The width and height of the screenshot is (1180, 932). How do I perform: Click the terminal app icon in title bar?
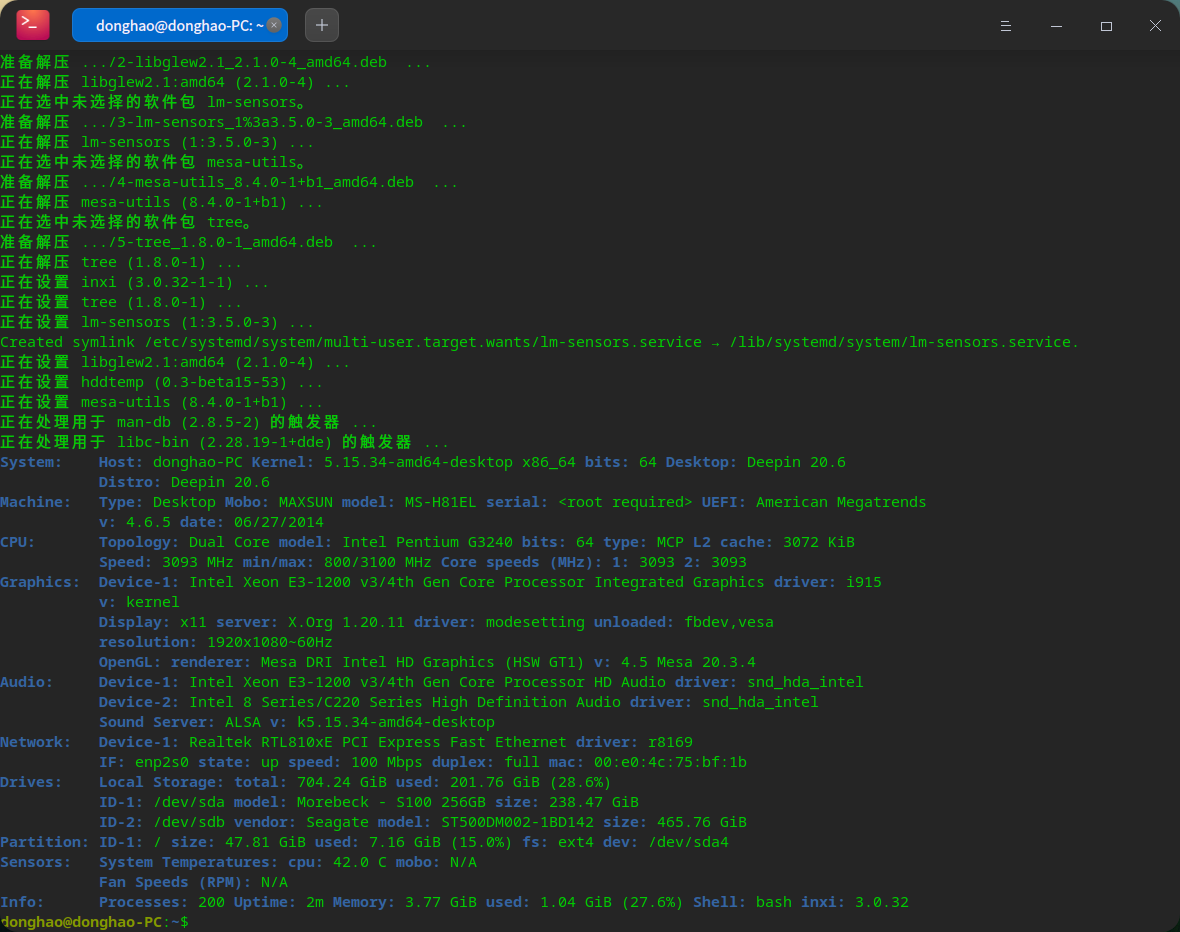[32, 24]
